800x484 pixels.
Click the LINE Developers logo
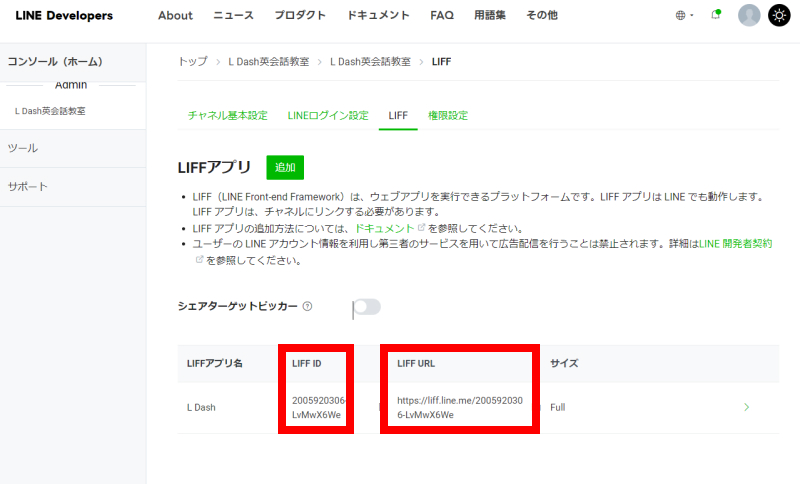tap(64, 15)
